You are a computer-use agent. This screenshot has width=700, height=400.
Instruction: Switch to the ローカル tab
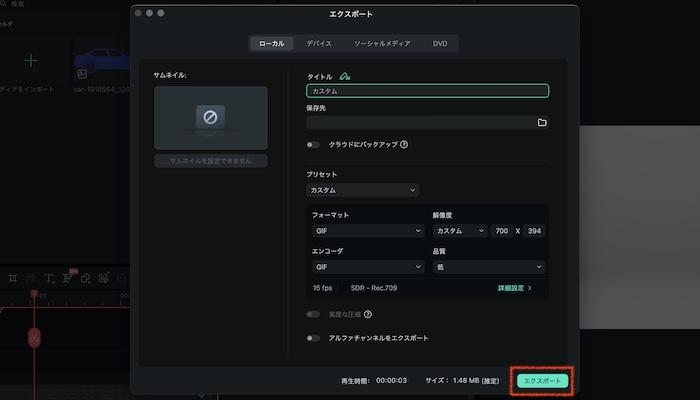pyautogui.click(x=271, y=43)
